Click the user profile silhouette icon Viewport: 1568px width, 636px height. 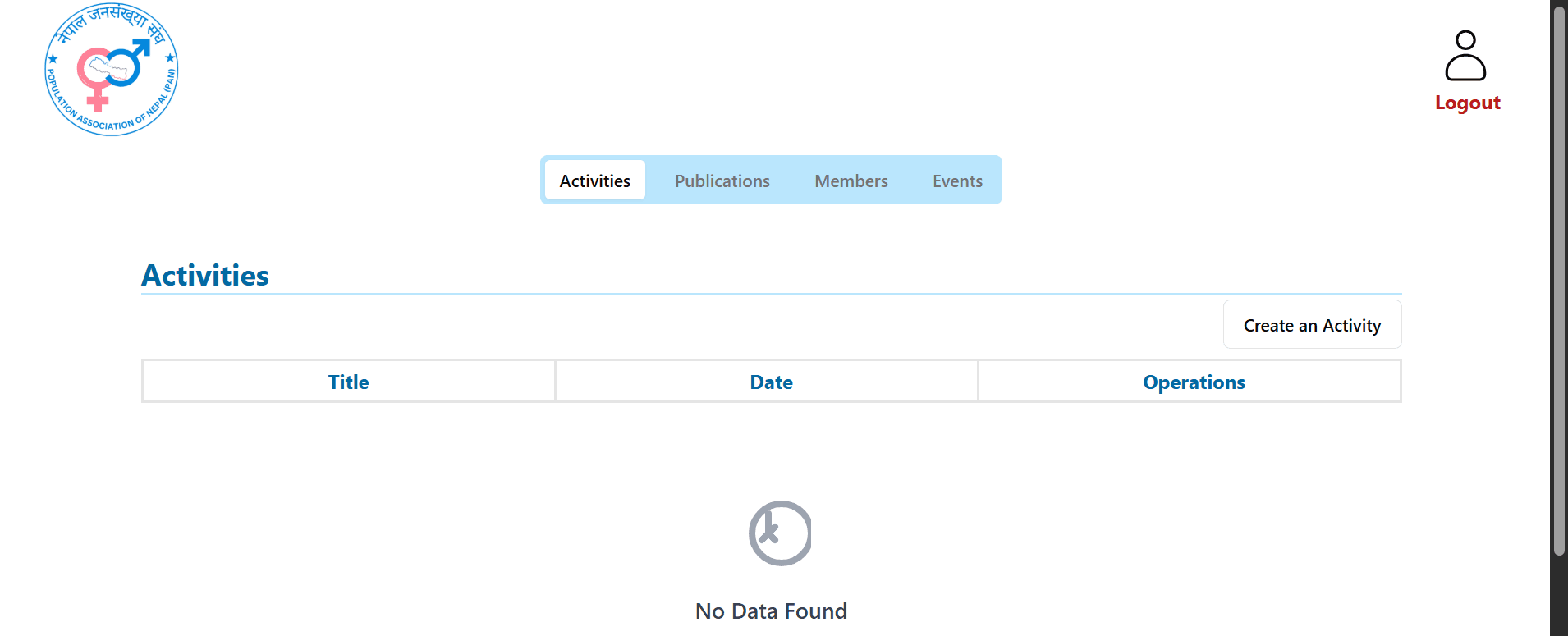pyautogui.click(x=1465, y=56)
